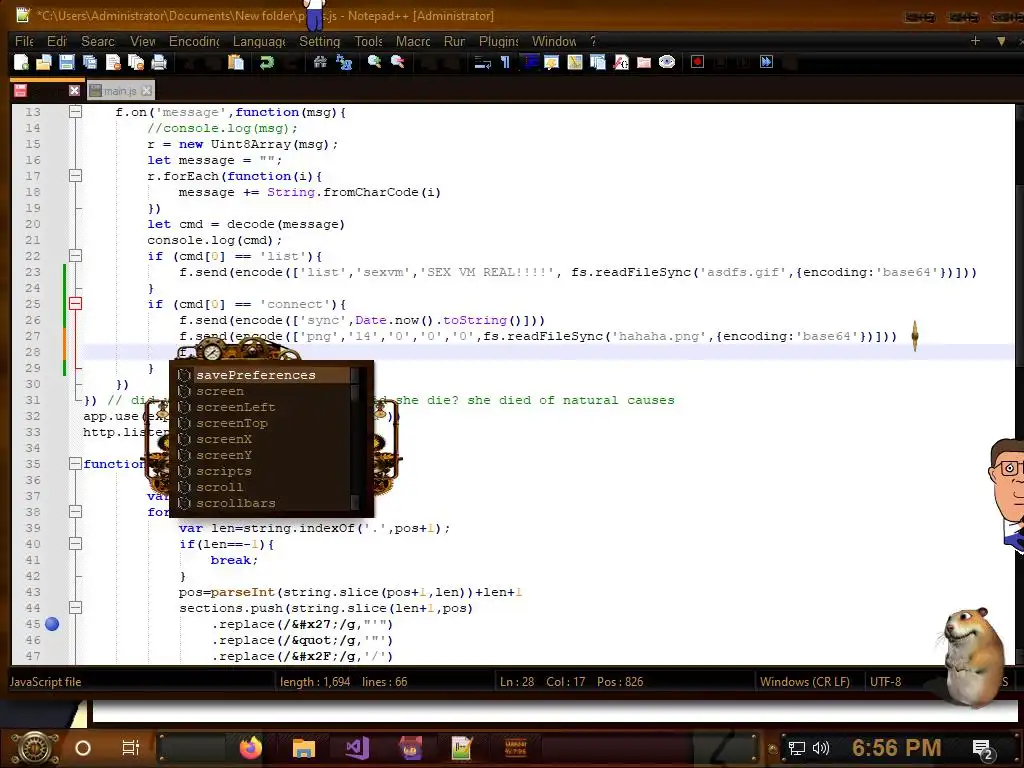Screen dimensions: 1024x768
Task: Show the Document Map panel icon
Action: [575, 62]
